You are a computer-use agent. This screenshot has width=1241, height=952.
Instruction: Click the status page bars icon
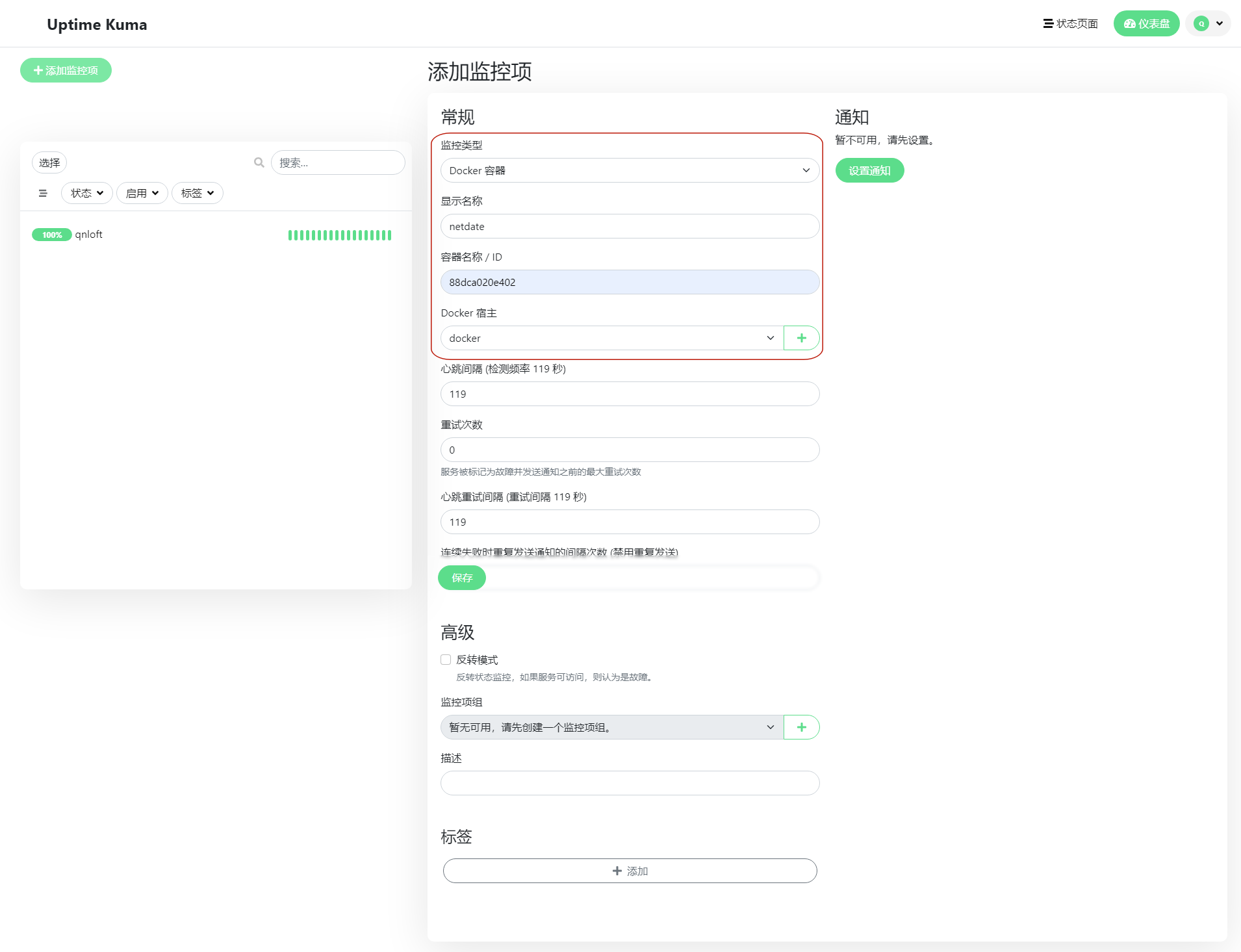[1048, 23]
